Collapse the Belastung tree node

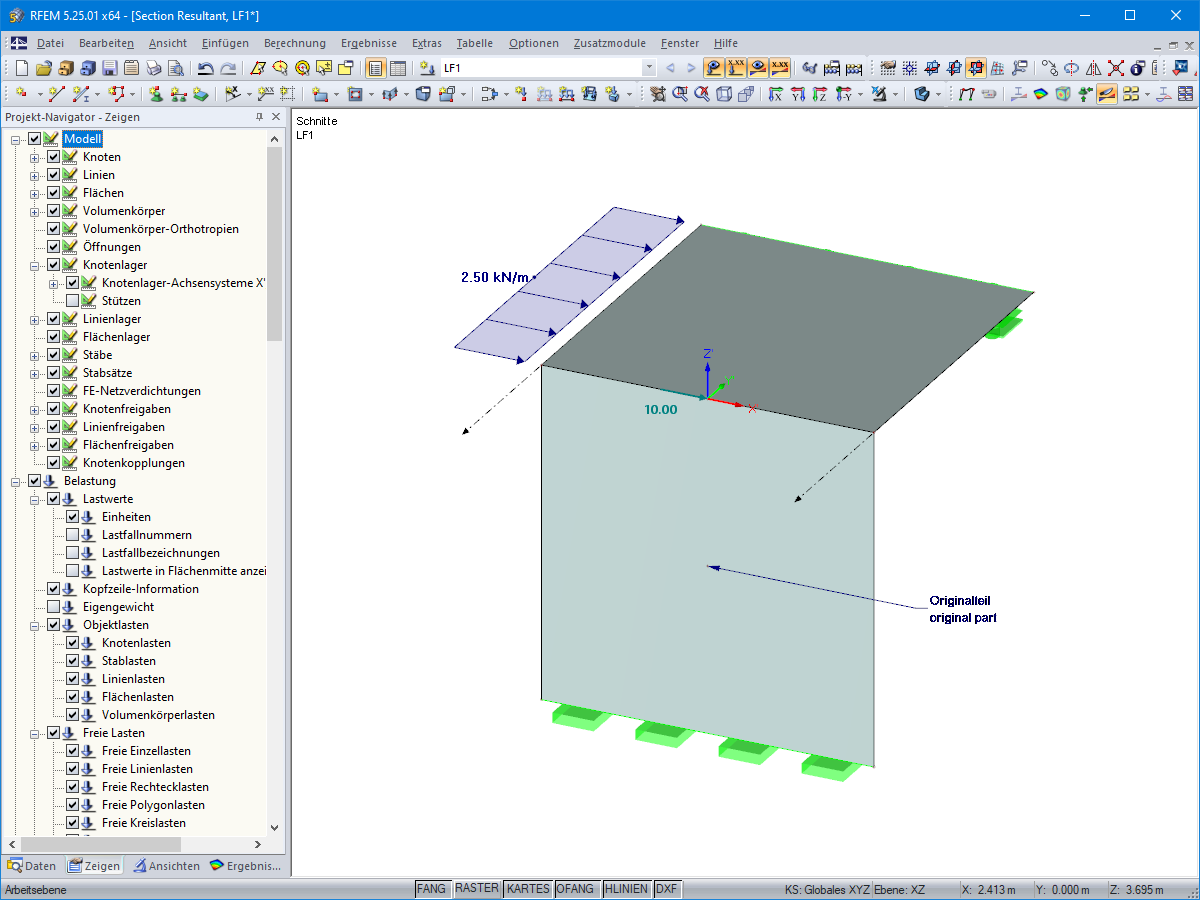point(16,481)
